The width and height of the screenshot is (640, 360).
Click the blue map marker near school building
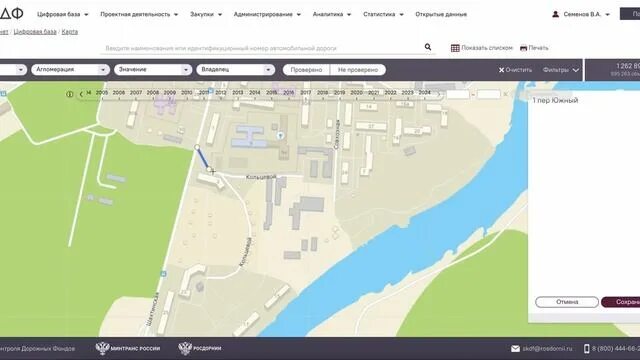(x=280, y=136)
